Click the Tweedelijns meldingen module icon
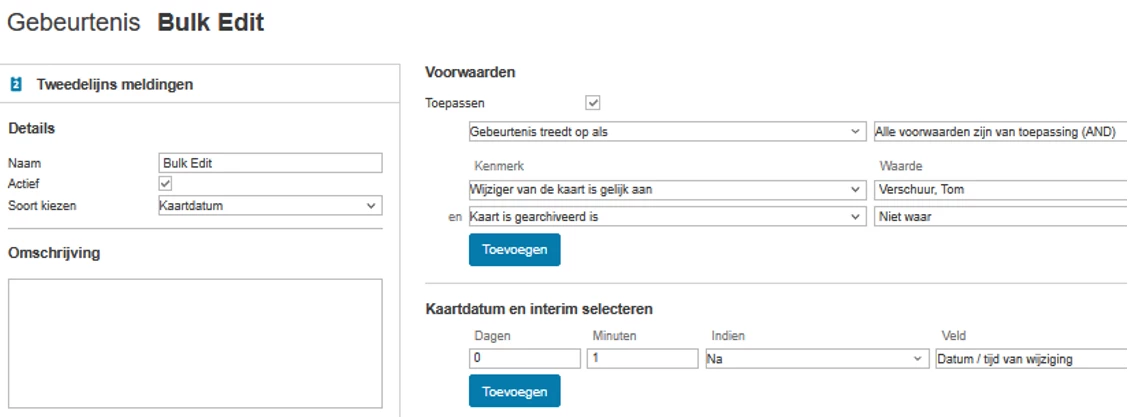Image resolution: width=1128 pixels, height=417 pixels. (x=16, y=85)
